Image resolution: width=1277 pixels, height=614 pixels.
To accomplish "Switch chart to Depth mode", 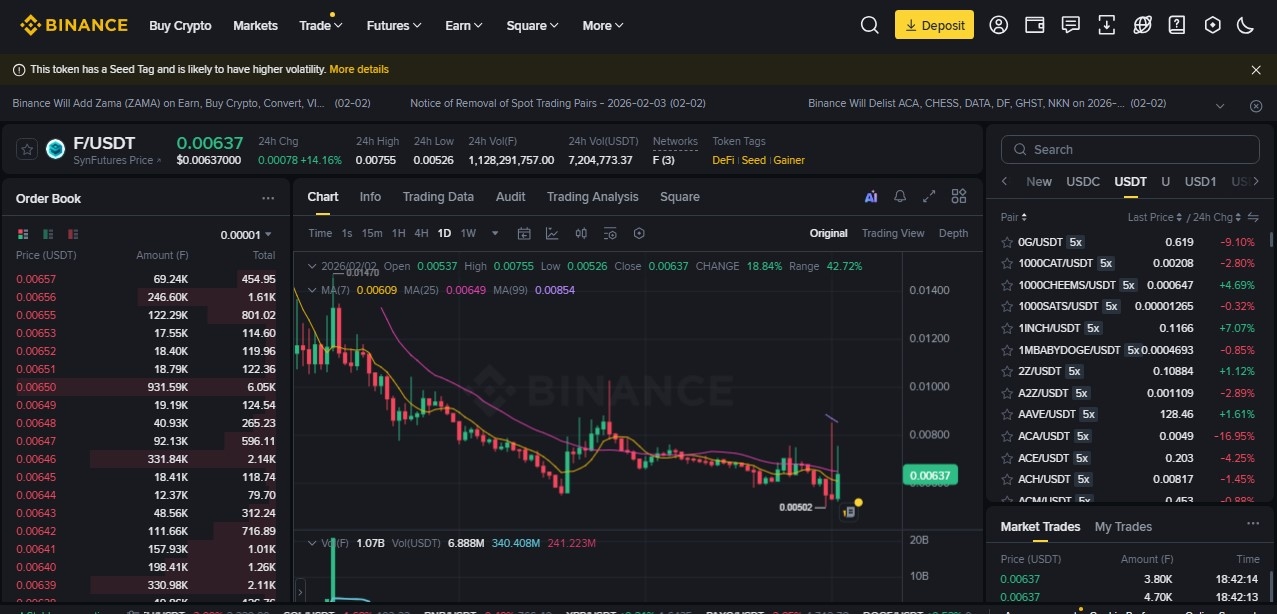I will [x=953, y=233].
